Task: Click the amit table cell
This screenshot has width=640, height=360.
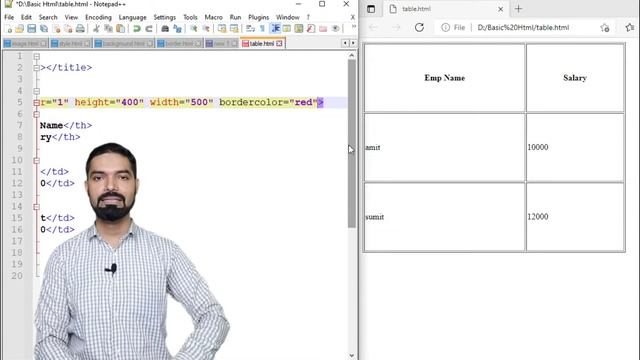Action: click(x=444, y=147)
